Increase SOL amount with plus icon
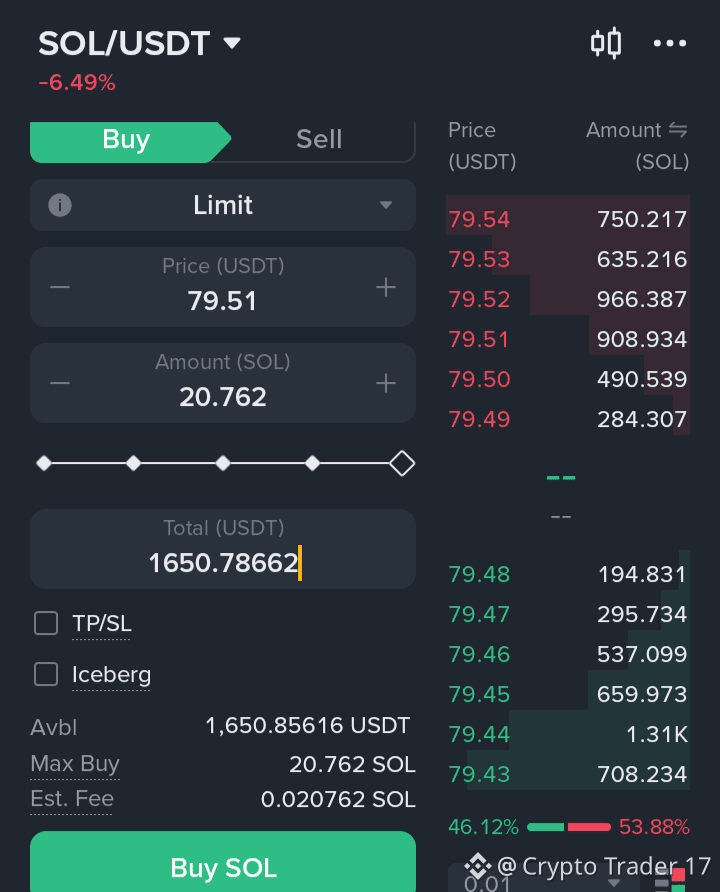 [386, 383]
